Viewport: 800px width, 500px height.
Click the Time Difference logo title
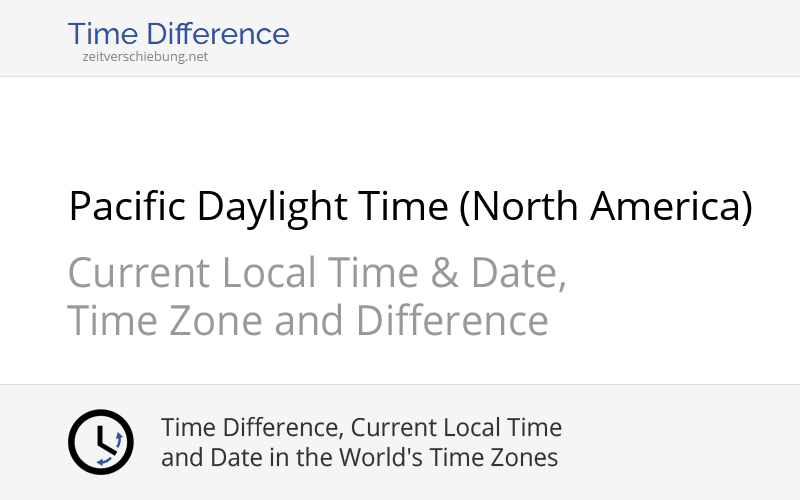coord(178,34)
